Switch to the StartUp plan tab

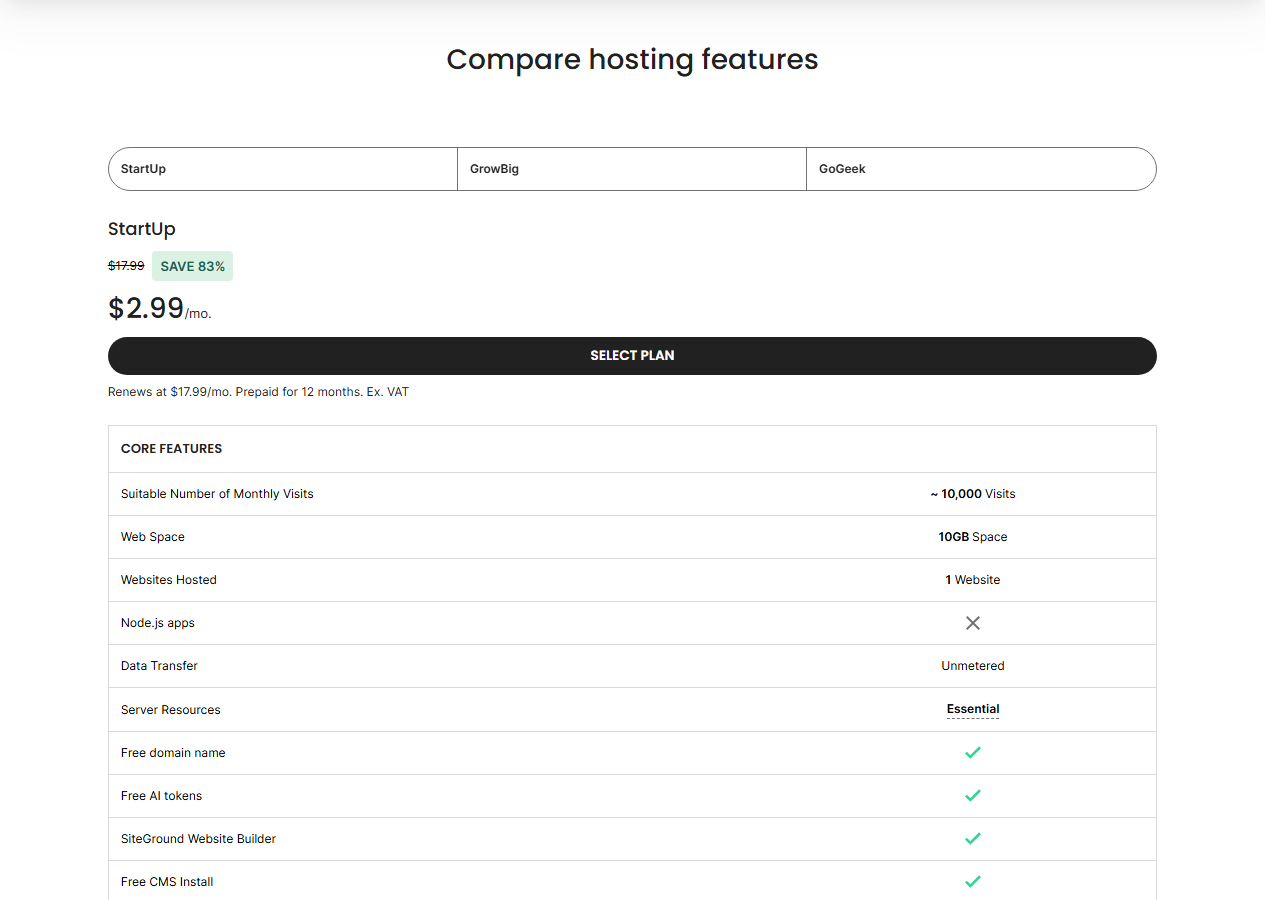pos(283,169)
